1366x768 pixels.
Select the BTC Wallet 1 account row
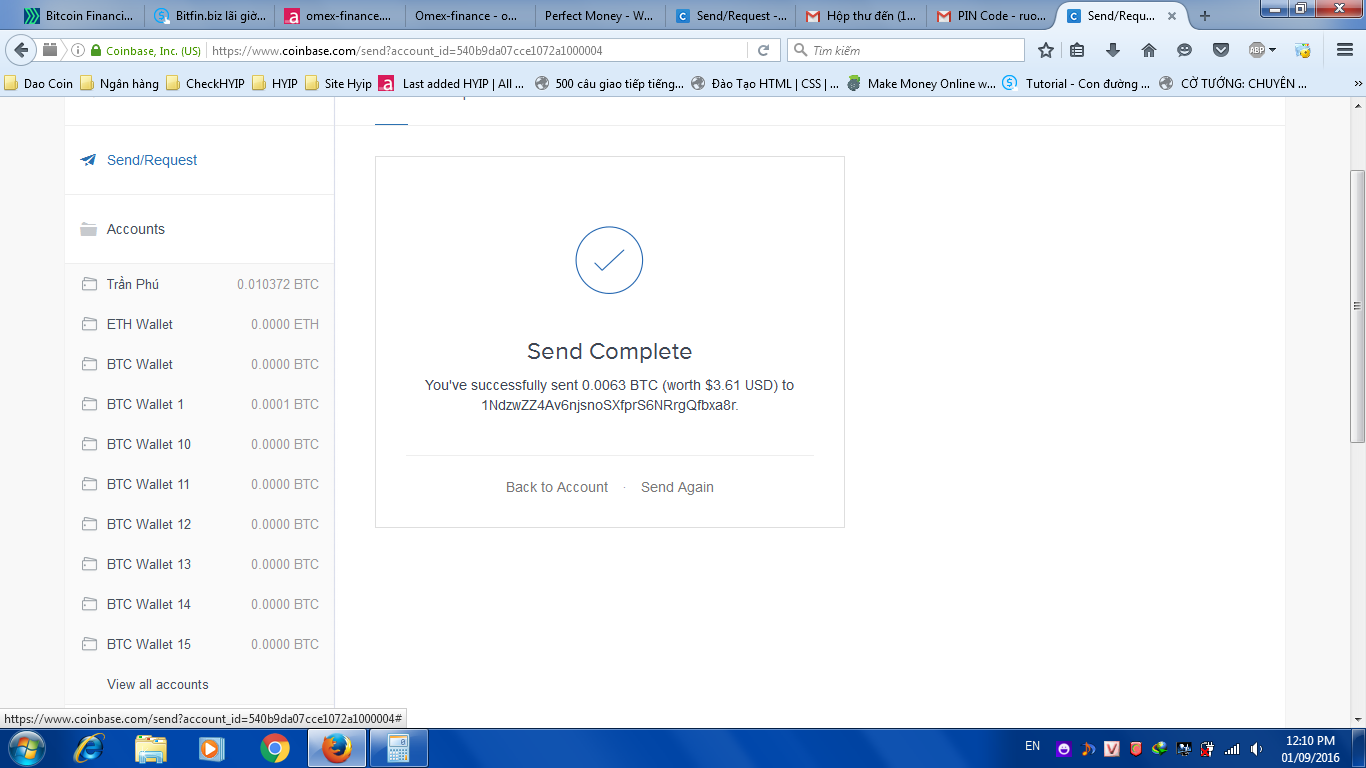[200, 404]
